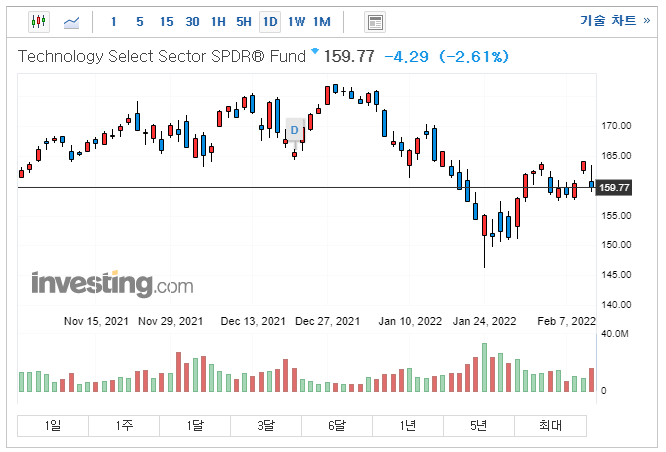
Task: Show the 1주 time range
Action: click(124, 426)
